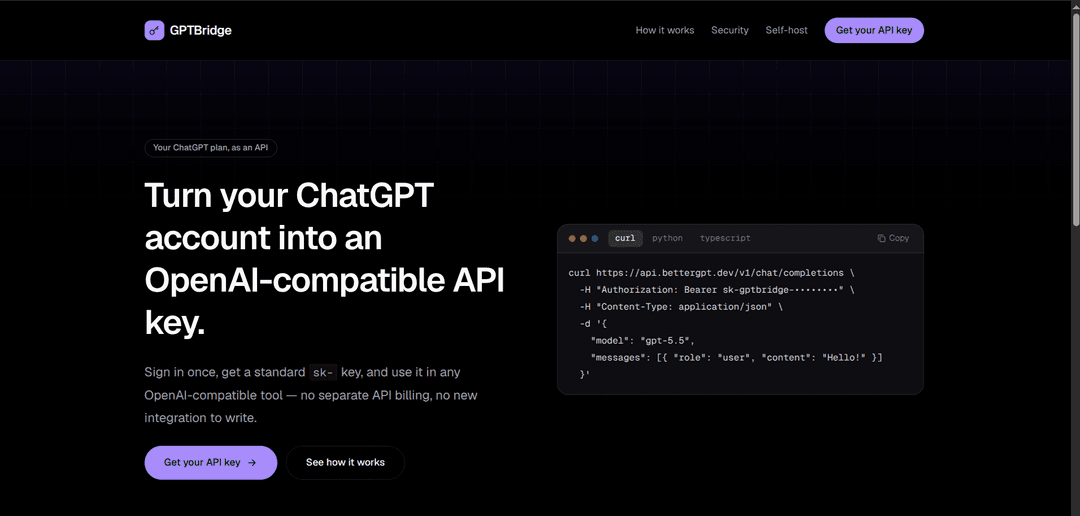Screen dimensions: 1080x516
Task: Click the GPTBridge key logo icon
Action: (154, 30)
